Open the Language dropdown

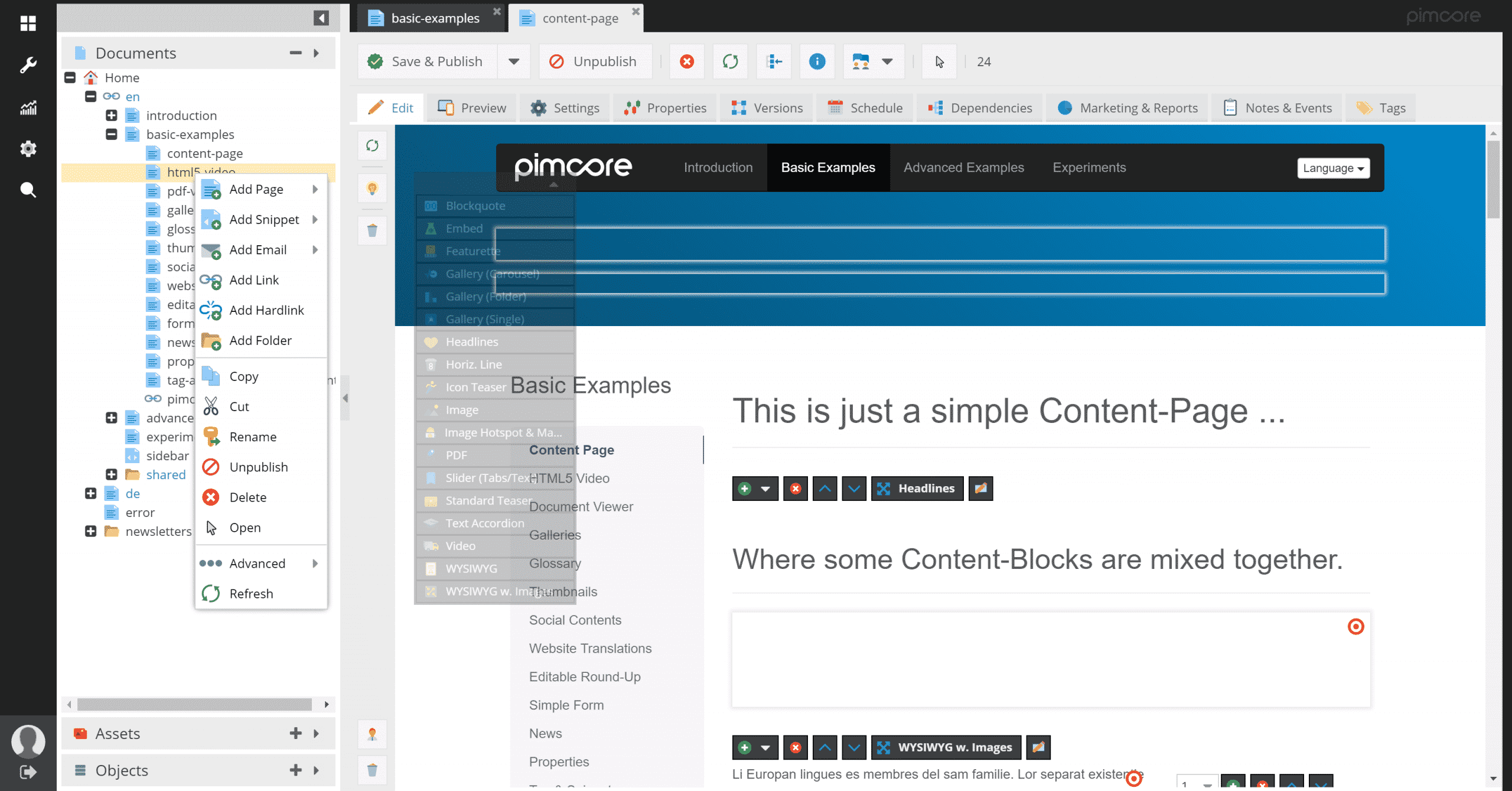click(1333, 168)
